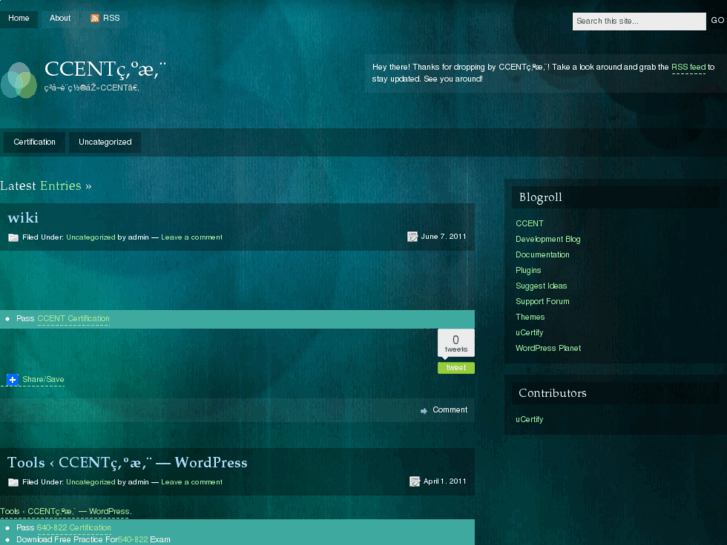Click the CCENT site title heading

pos(105,70)
